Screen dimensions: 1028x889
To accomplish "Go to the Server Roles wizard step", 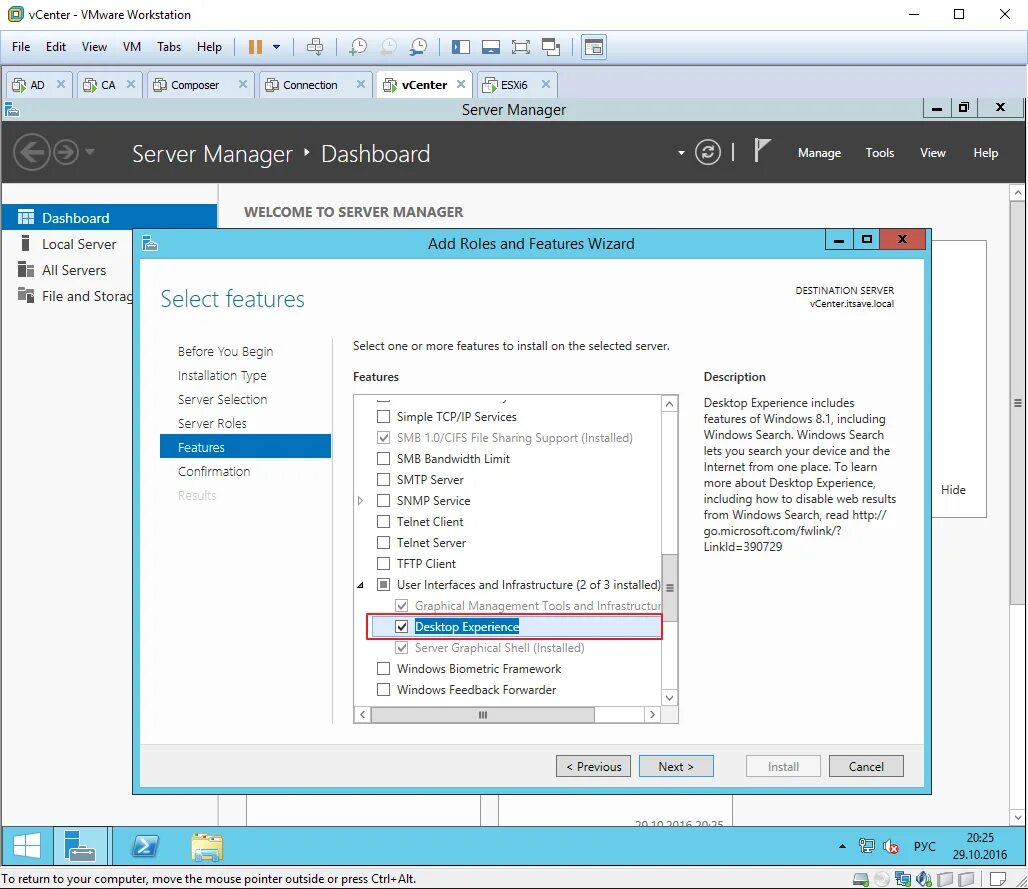I will (212, 424).
